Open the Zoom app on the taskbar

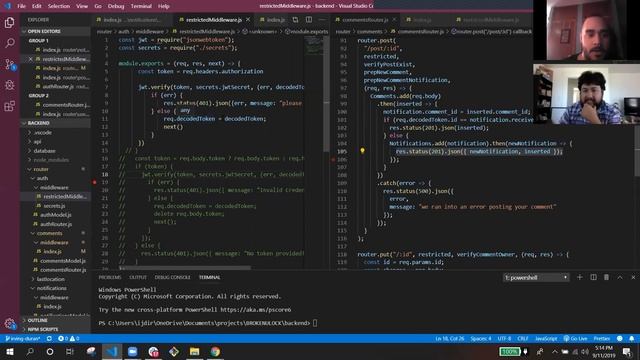(133, 351)
